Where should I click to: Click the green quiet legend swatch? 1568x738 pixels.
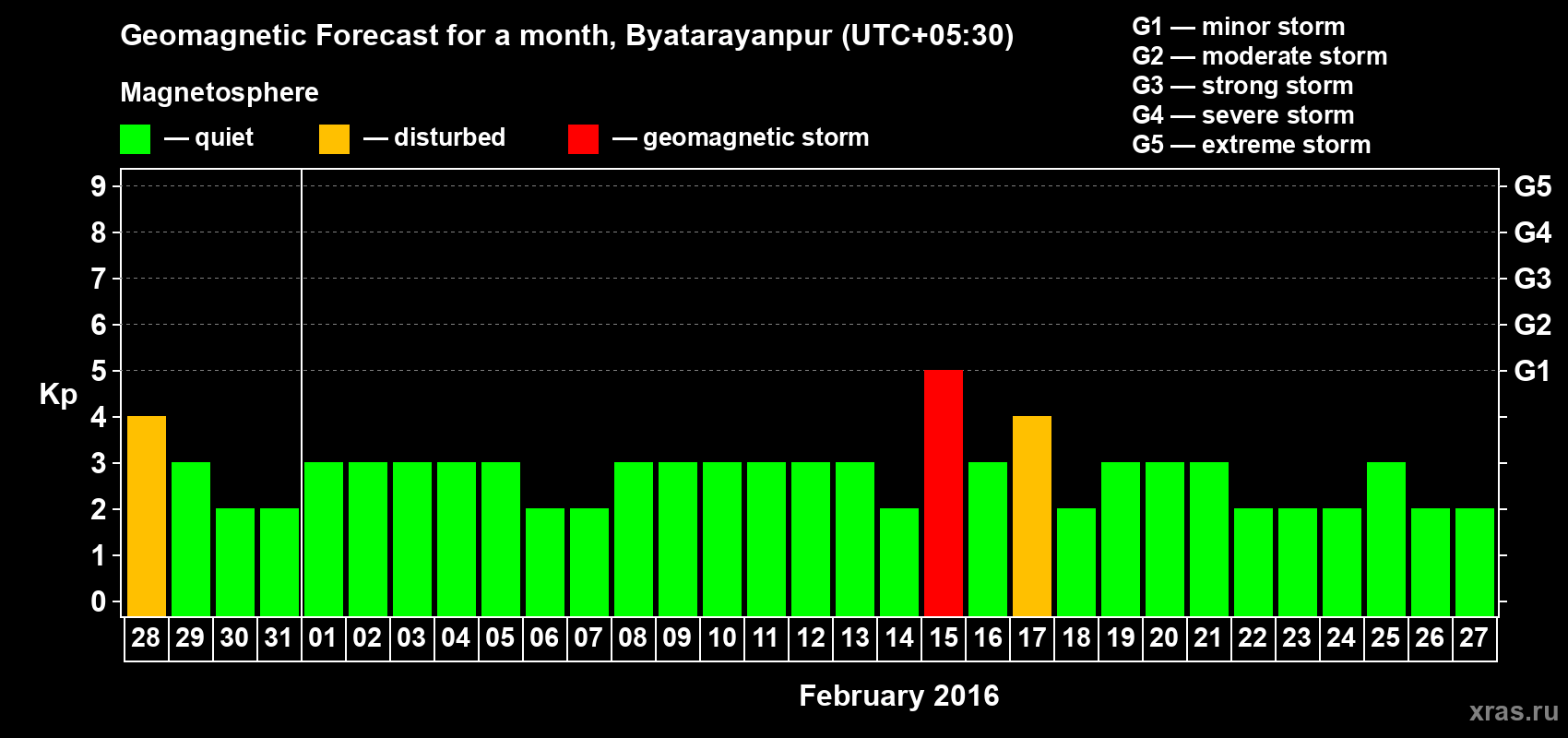coord(136,139)
